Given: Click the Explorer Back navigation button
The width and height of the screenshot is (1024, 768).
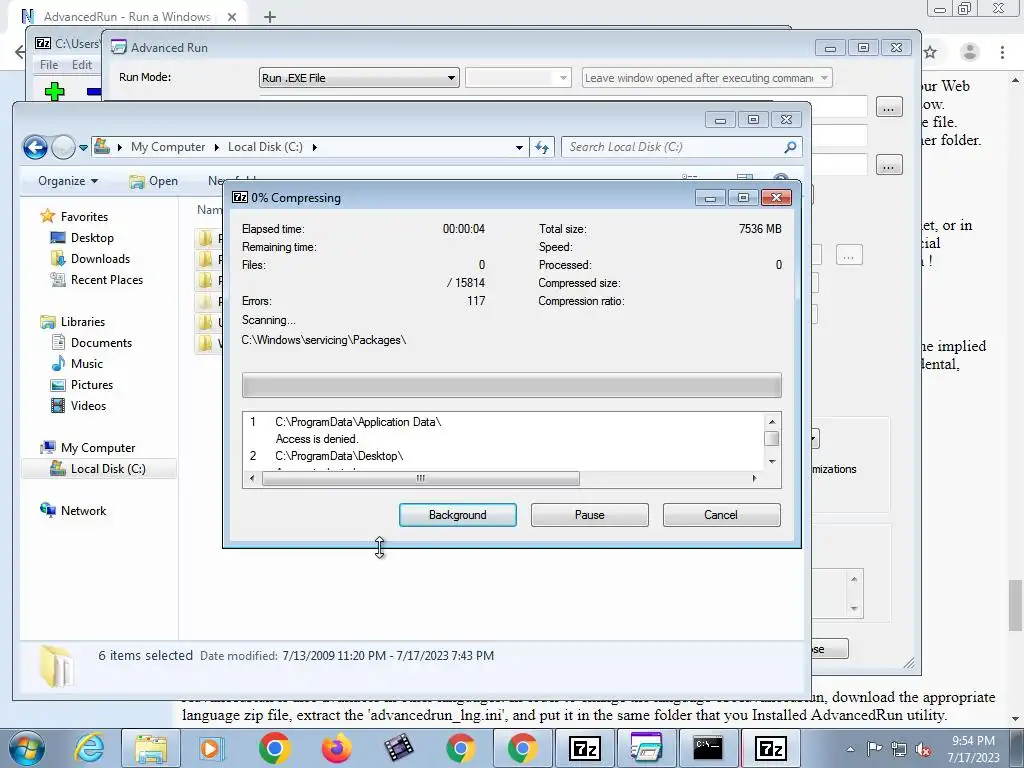Looking at the screenshot, I should pyautogui.click(x=35, y=148).
